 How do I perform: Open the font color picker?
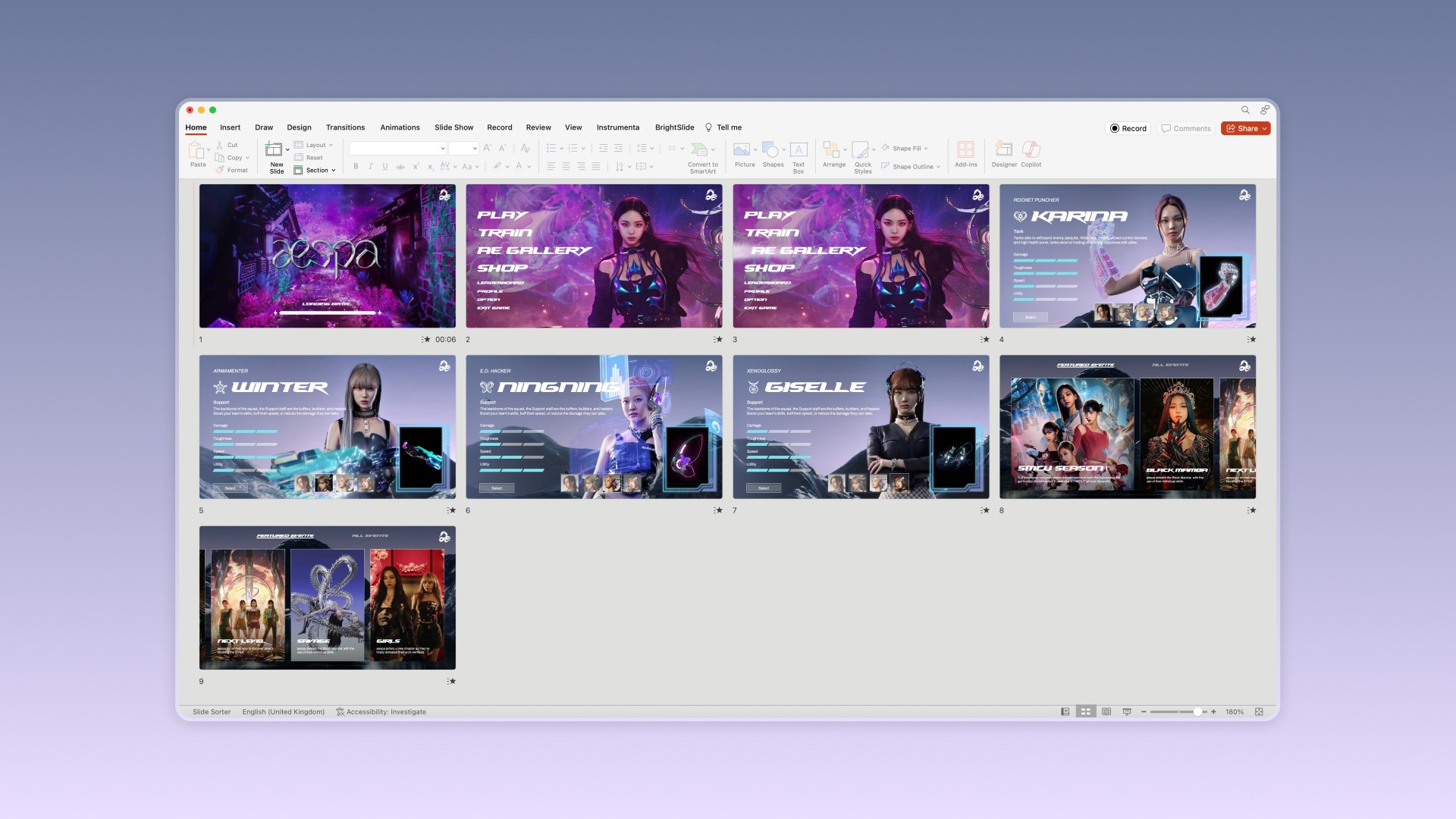tap(522, 166)
